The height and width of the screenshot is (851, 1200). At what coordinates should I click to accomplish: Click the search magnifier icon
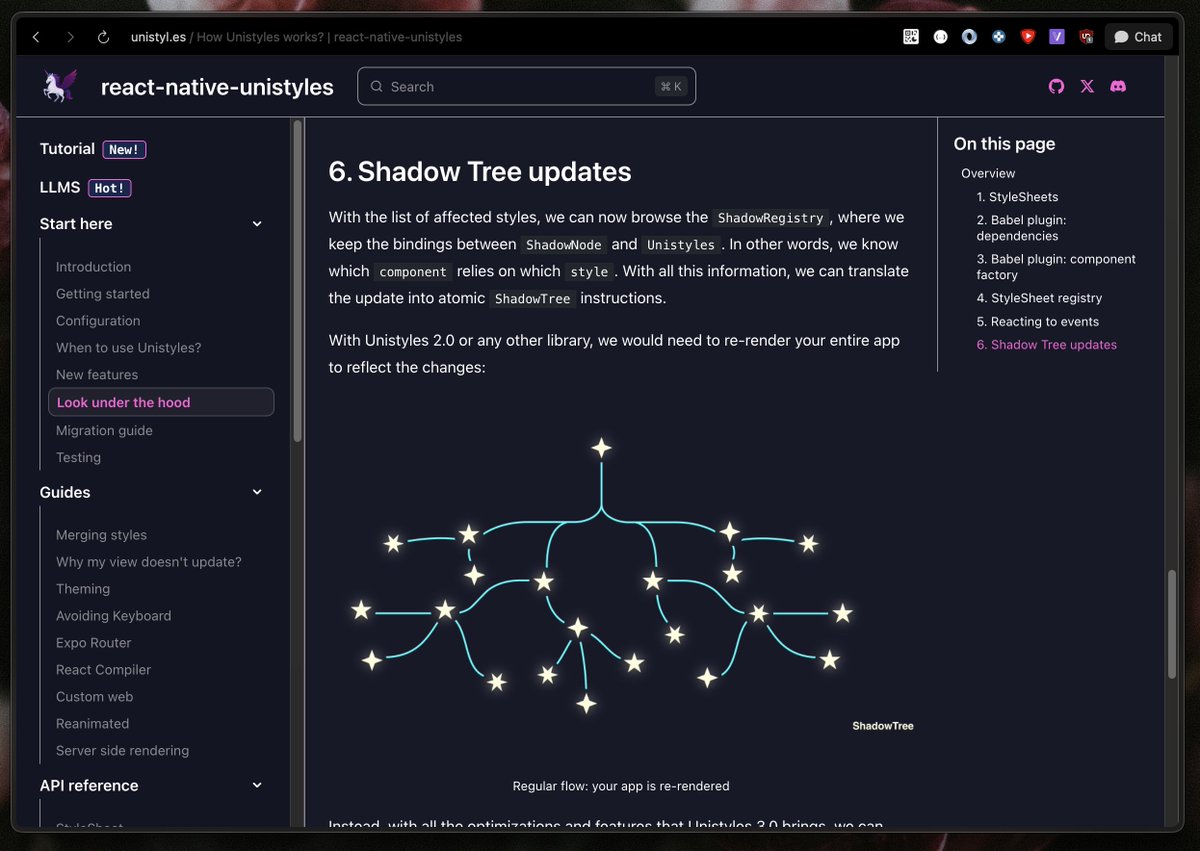[x=377, y=87]
